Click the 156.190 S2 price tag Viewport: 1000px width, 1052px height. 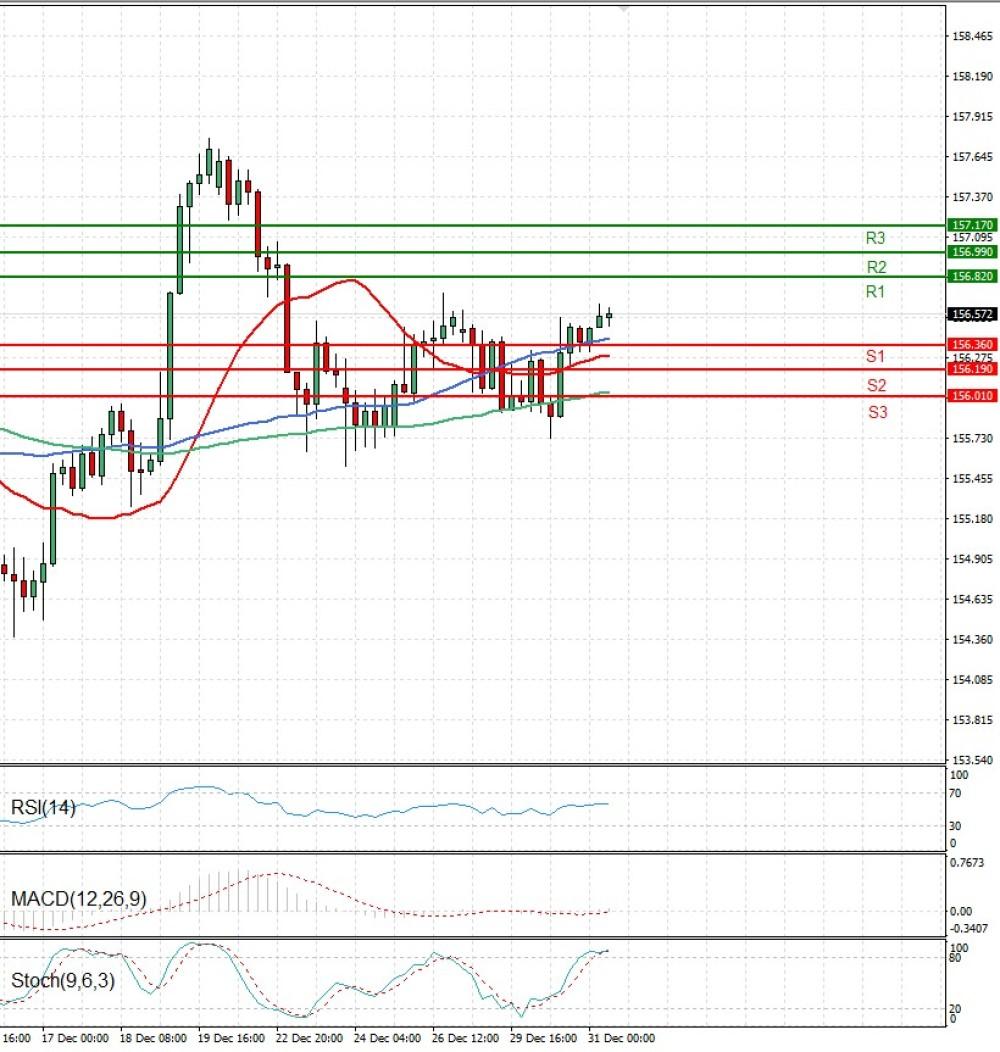pyautogui.click(x=972, y=369)
